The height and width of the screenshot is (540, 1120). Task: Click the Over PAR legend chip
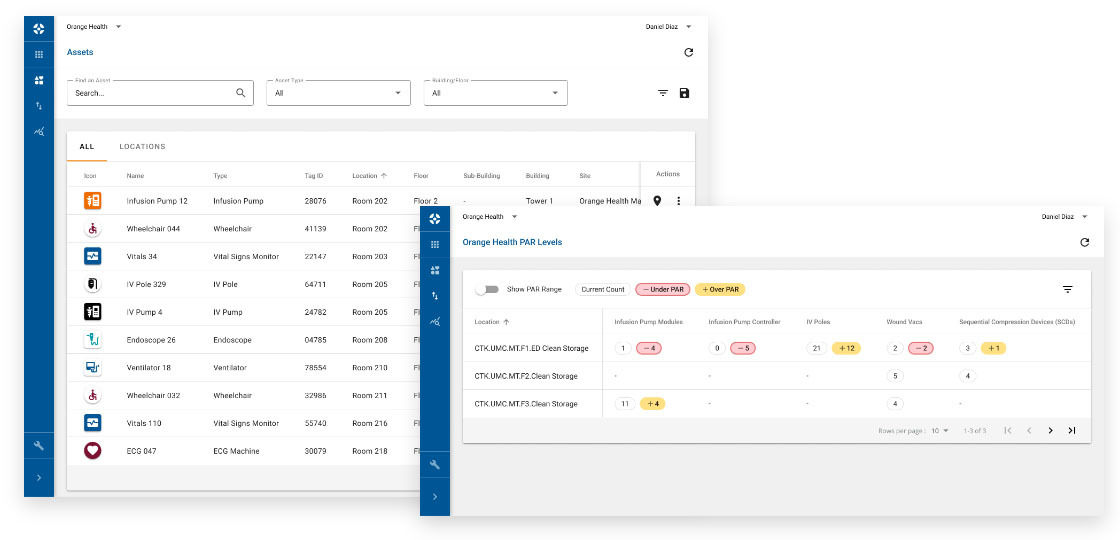[720, 289]
